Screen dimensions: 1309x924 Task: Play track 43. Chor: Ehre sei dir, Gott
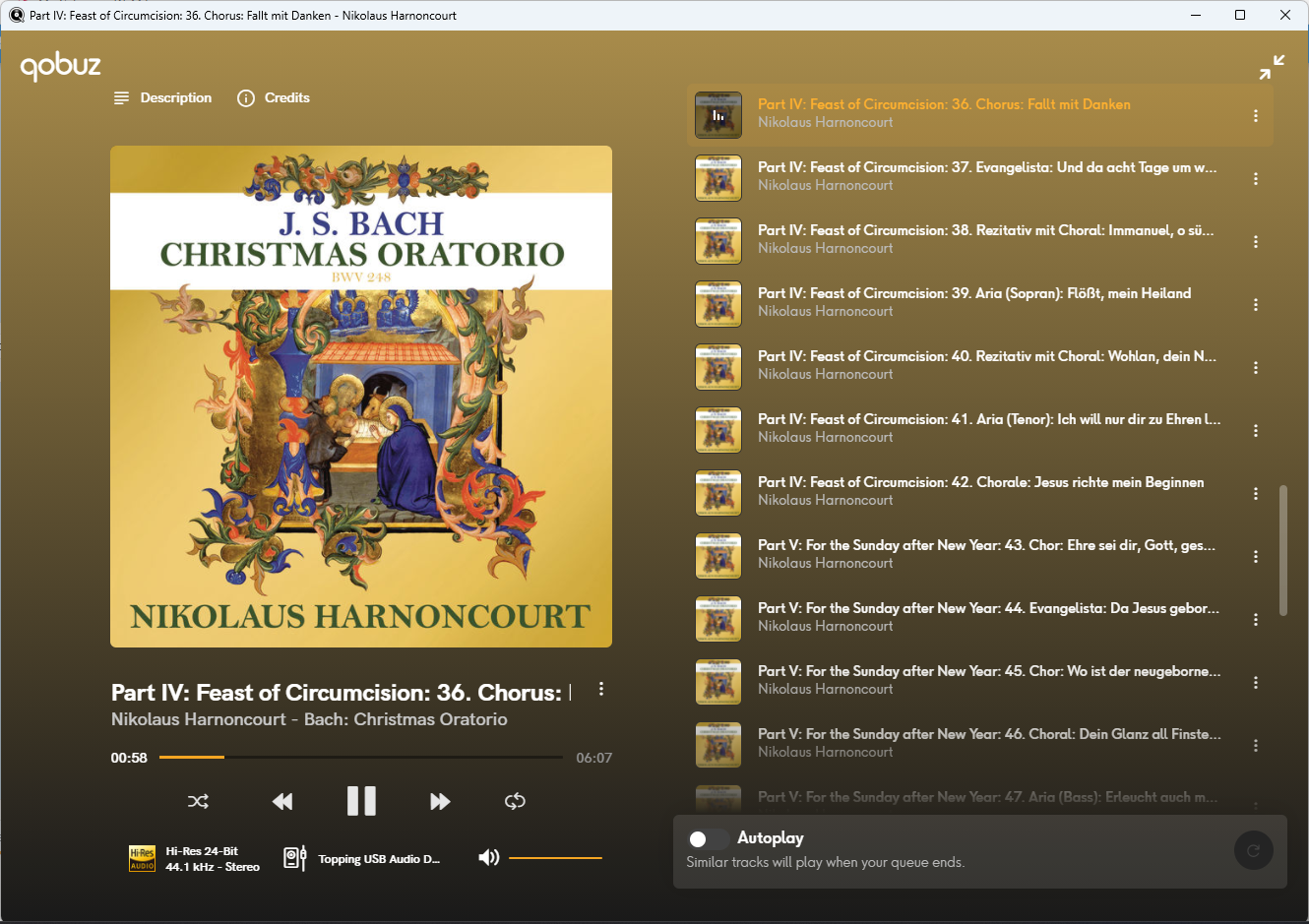click(x=987, y=545)
